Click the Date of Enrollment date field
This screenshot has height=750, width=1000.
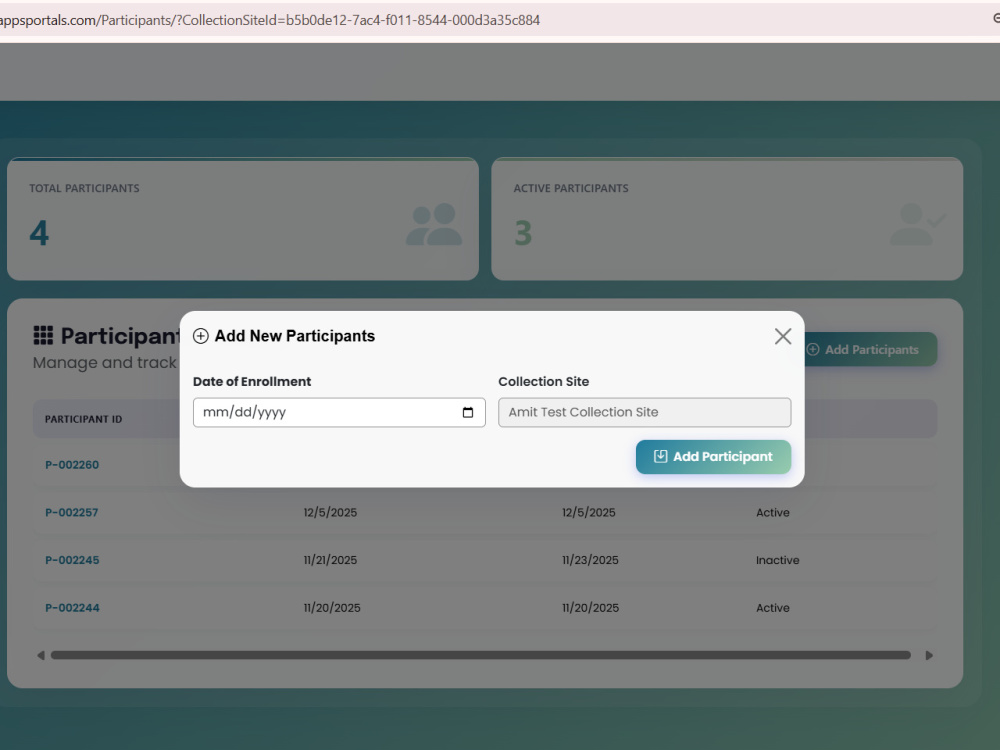[339, 413]
